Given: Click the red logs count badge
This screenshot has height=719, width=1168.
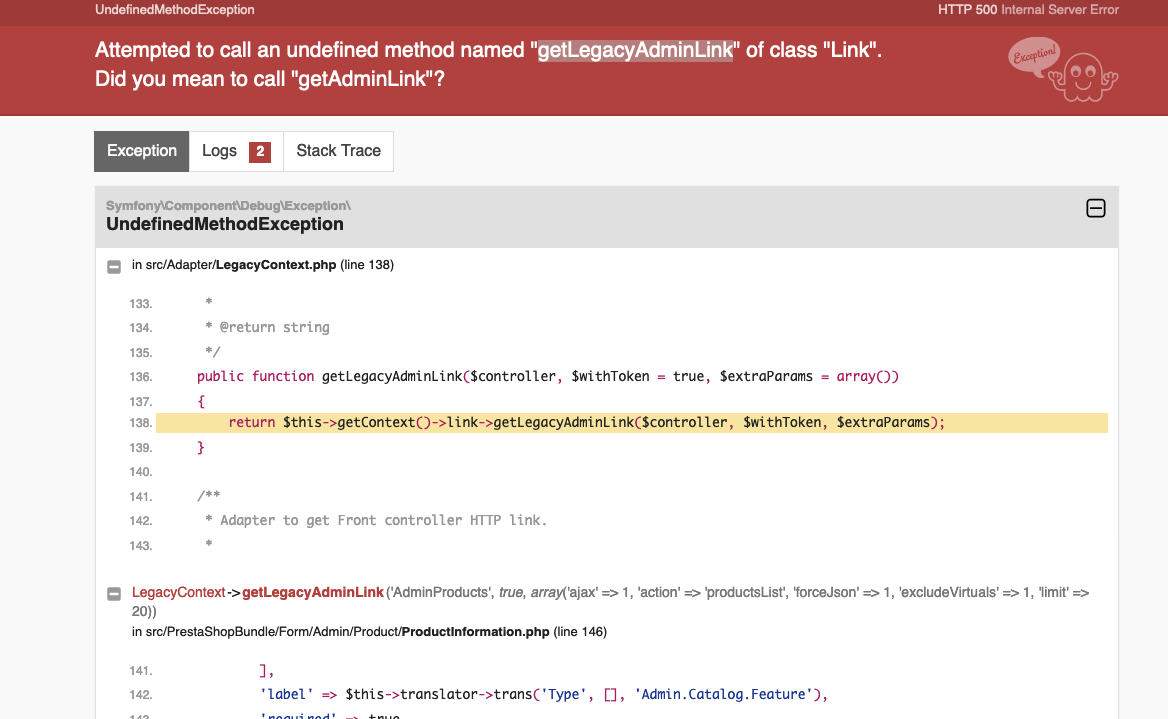Looking at the screenshot, I should pyautogui.click(x=259, y=151).
